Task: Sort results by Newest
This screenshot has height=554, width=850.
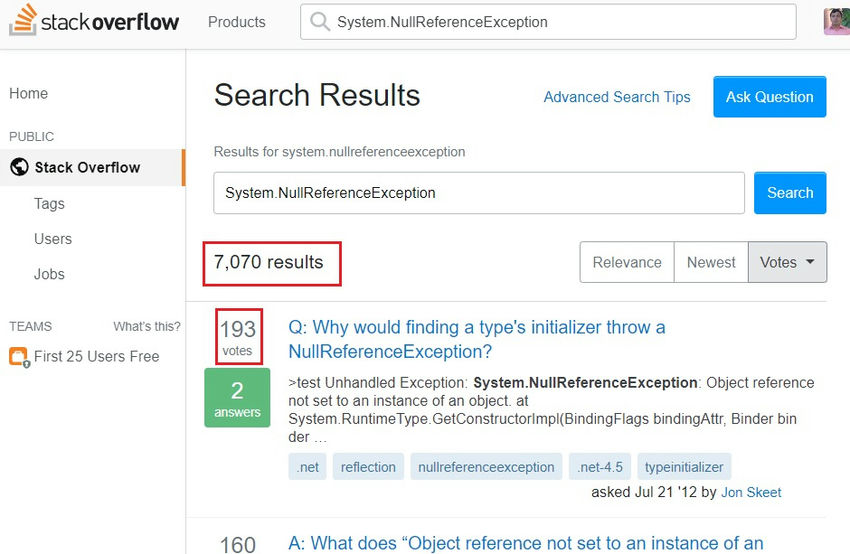Action: [x=711, y=262]
